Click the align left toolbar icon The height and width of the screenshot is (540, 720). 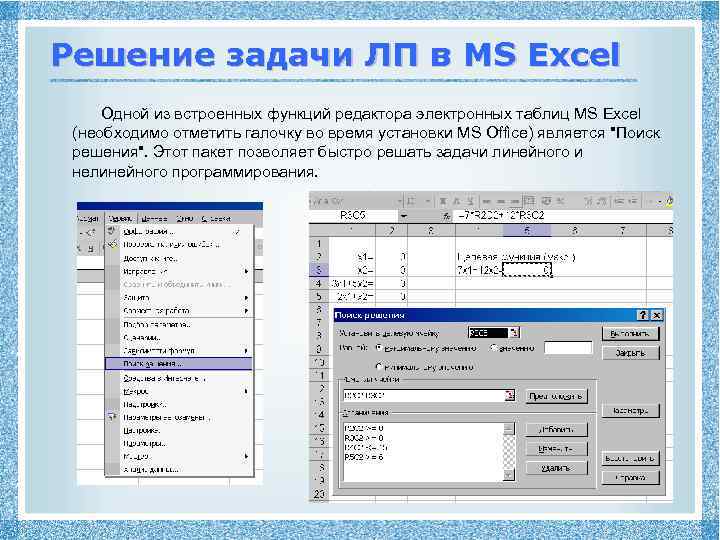click(x=487, y=201)
